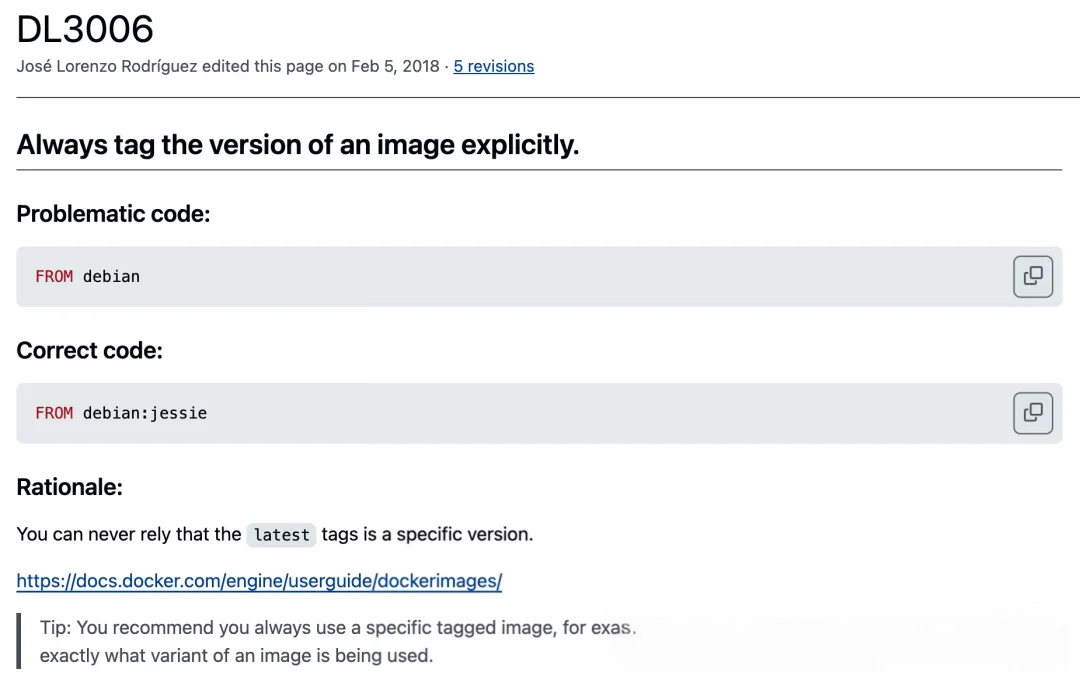Open the 5 revisions history link
1080x683 pixels.
493,66
